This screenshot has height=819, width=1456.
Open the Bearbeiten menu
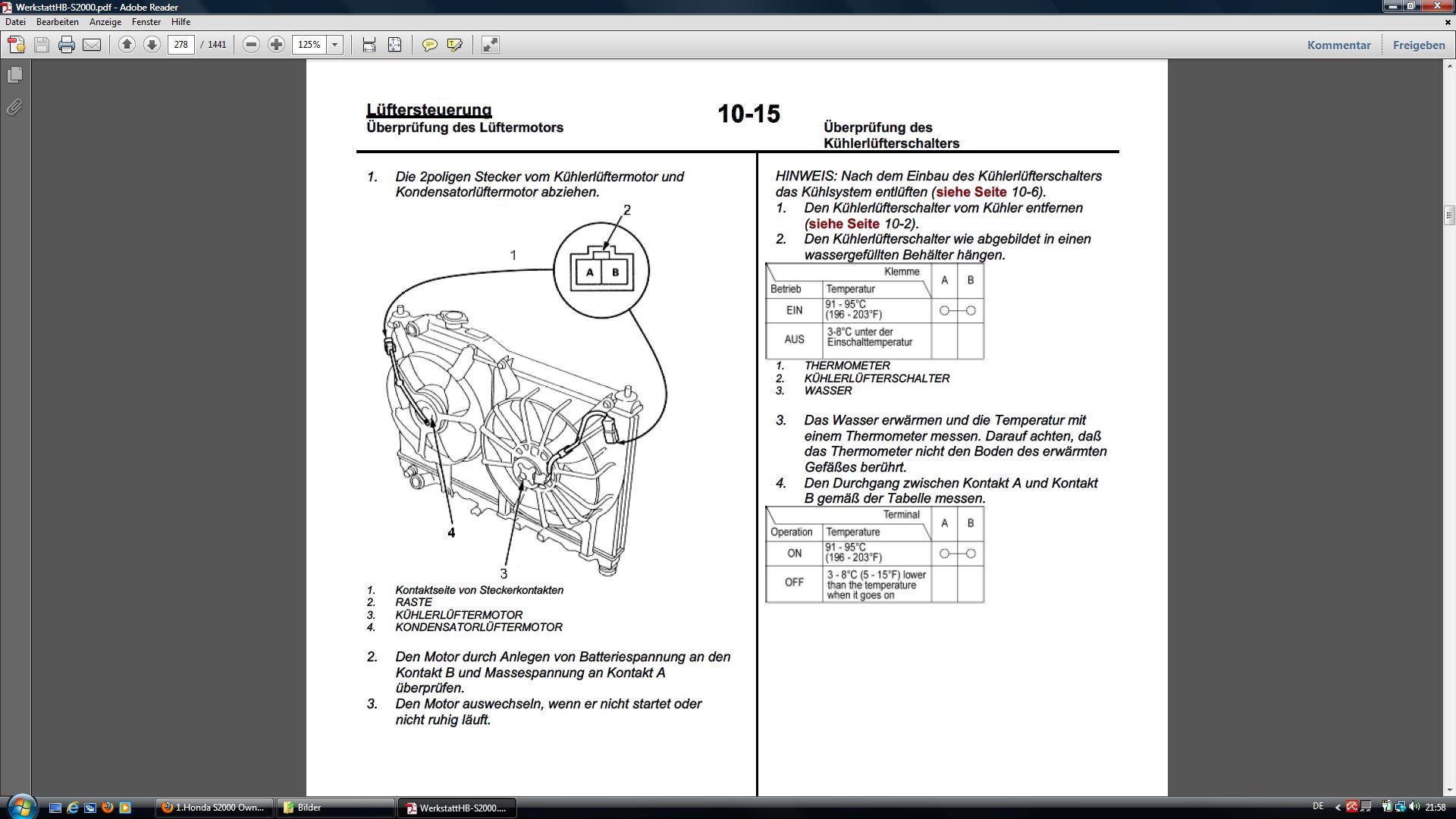coord(57,22)
